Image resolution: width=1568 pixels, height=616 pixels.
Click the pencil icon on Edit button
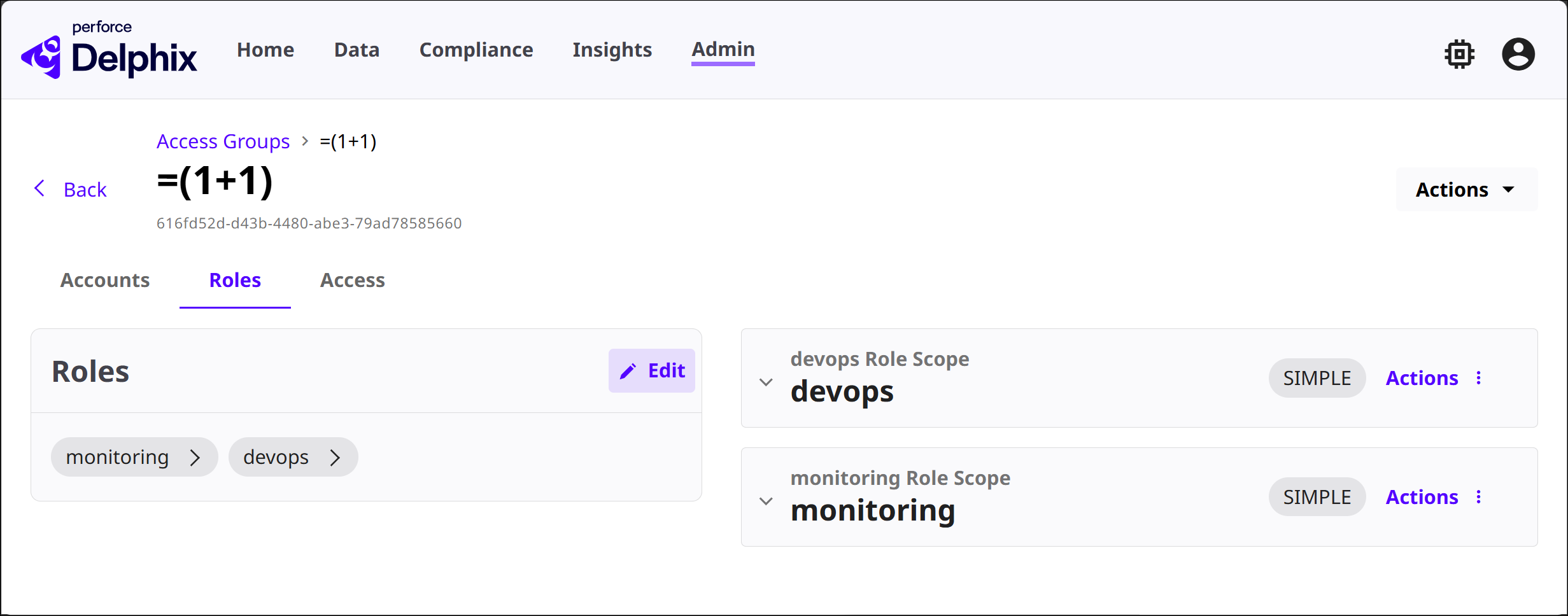[628, 371]
